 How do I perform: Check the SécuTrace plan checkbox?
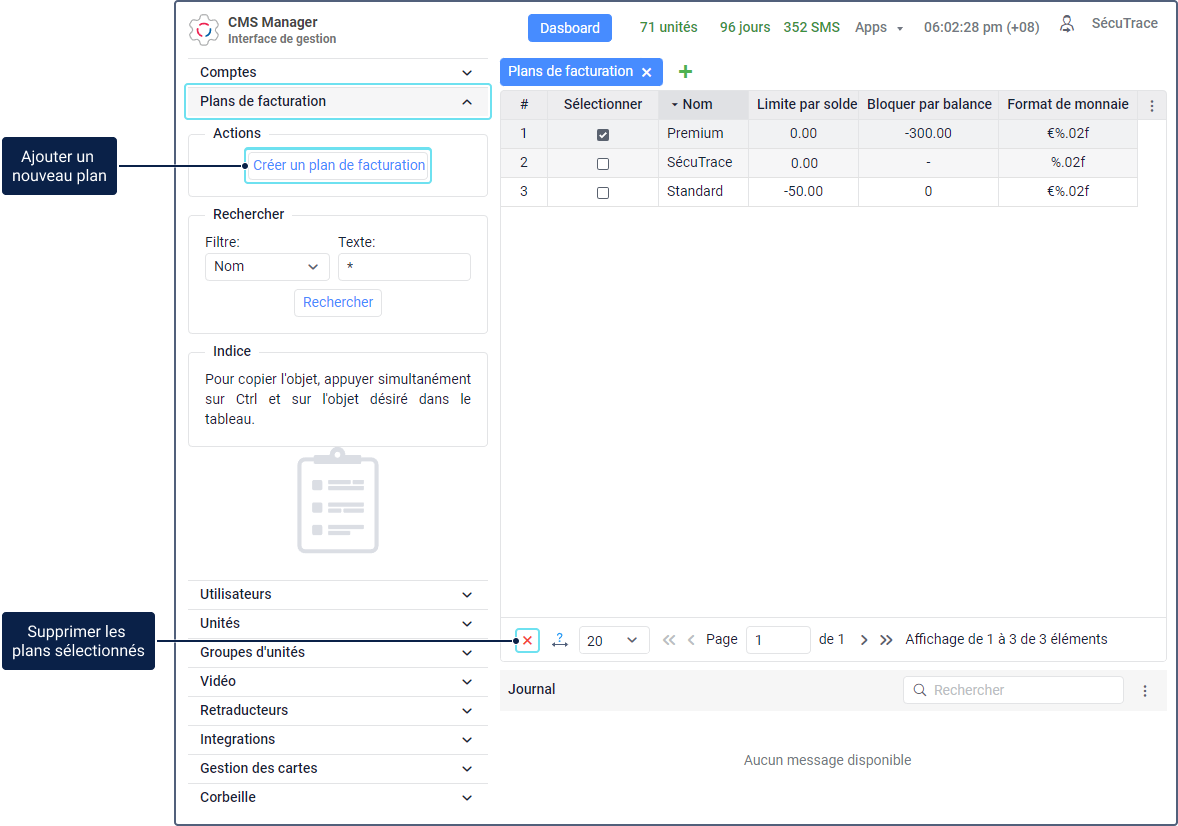[x=603, y=164]
